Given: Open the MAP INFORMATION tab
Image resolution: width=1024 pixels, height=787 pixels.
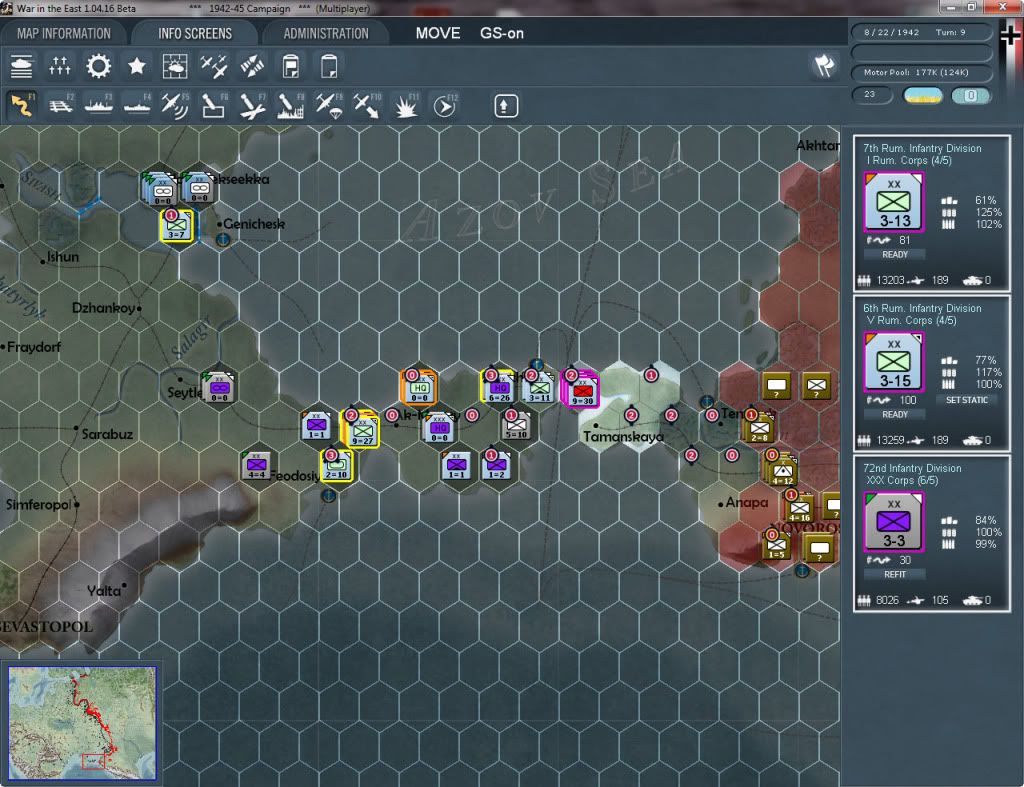Looking at the screenshot, I should tap(63, 33).
